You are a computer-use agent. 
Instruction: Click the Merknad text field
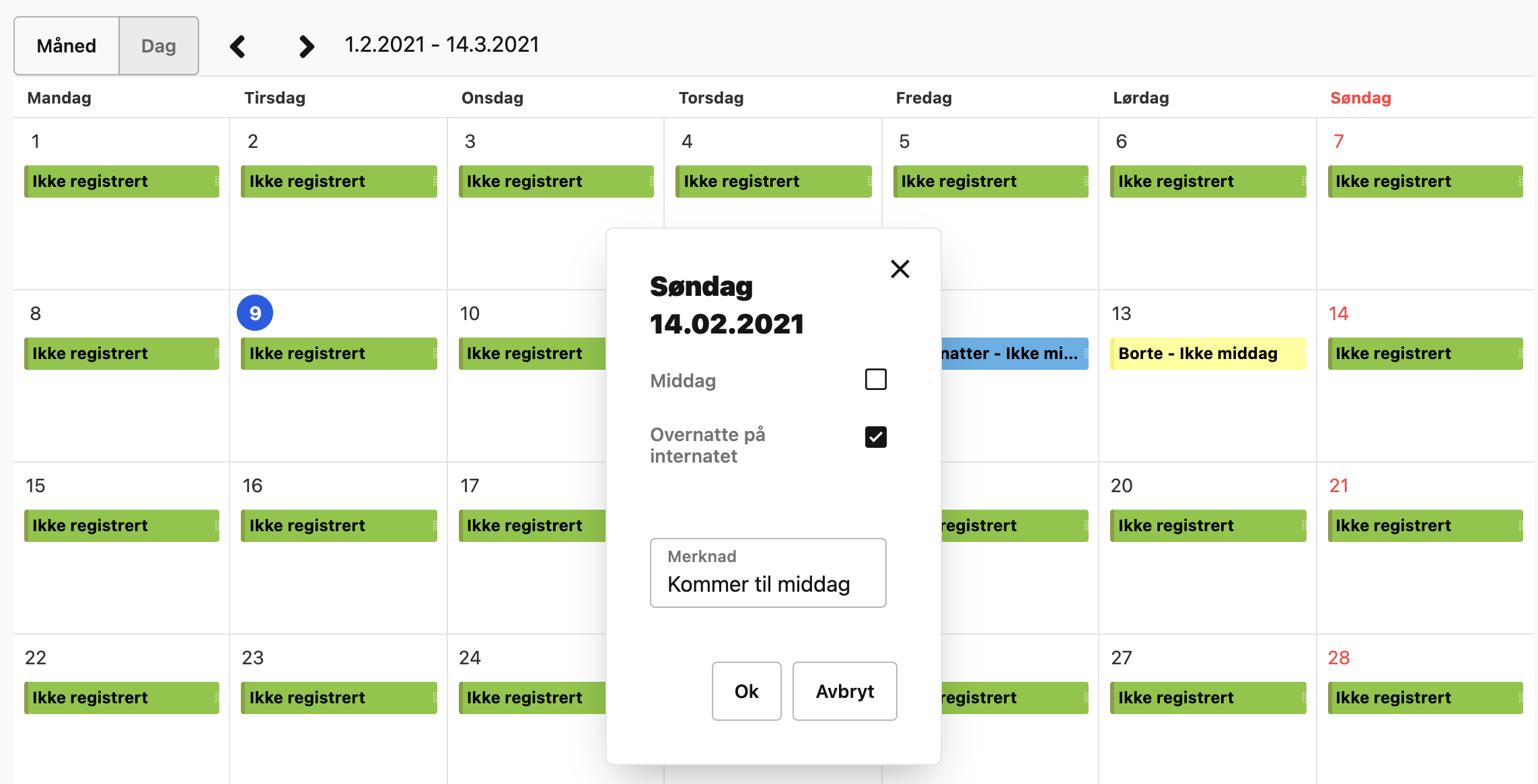(x=768, y=574)
